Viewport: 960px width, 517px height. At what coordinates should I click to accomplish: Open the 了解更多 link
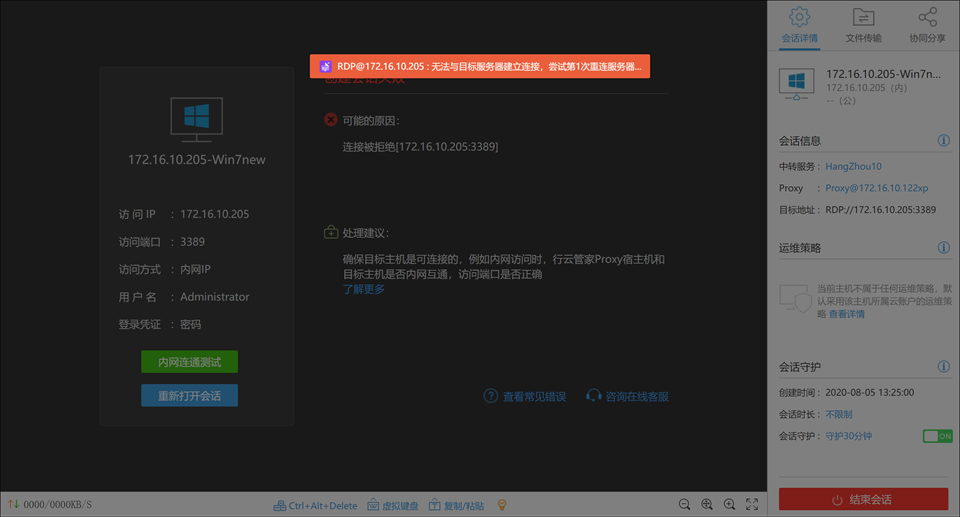pos(364,289)
